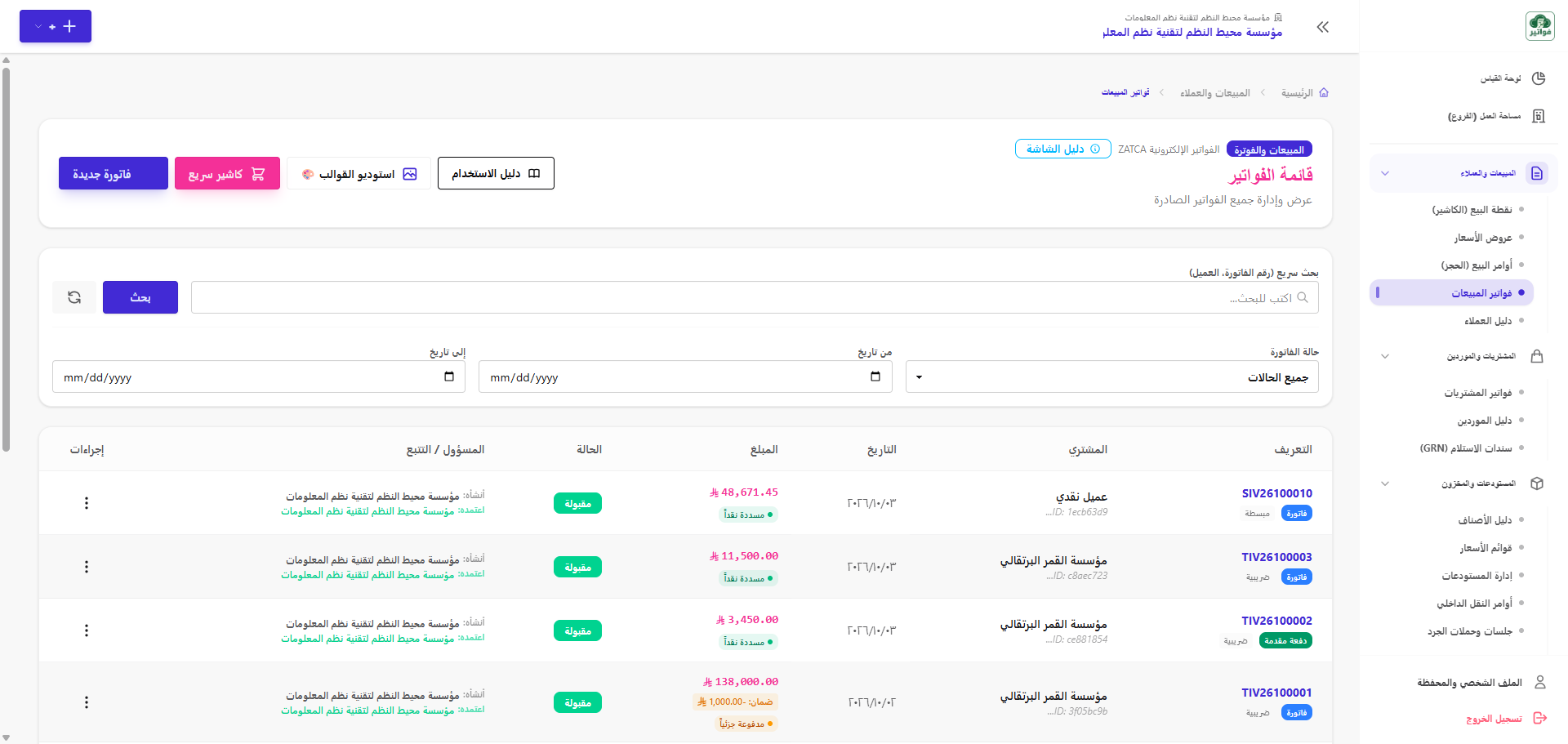Viewport: 1568px width, 744px height.
Task: Click the logout icon in sidebar
Action: 1540,718
